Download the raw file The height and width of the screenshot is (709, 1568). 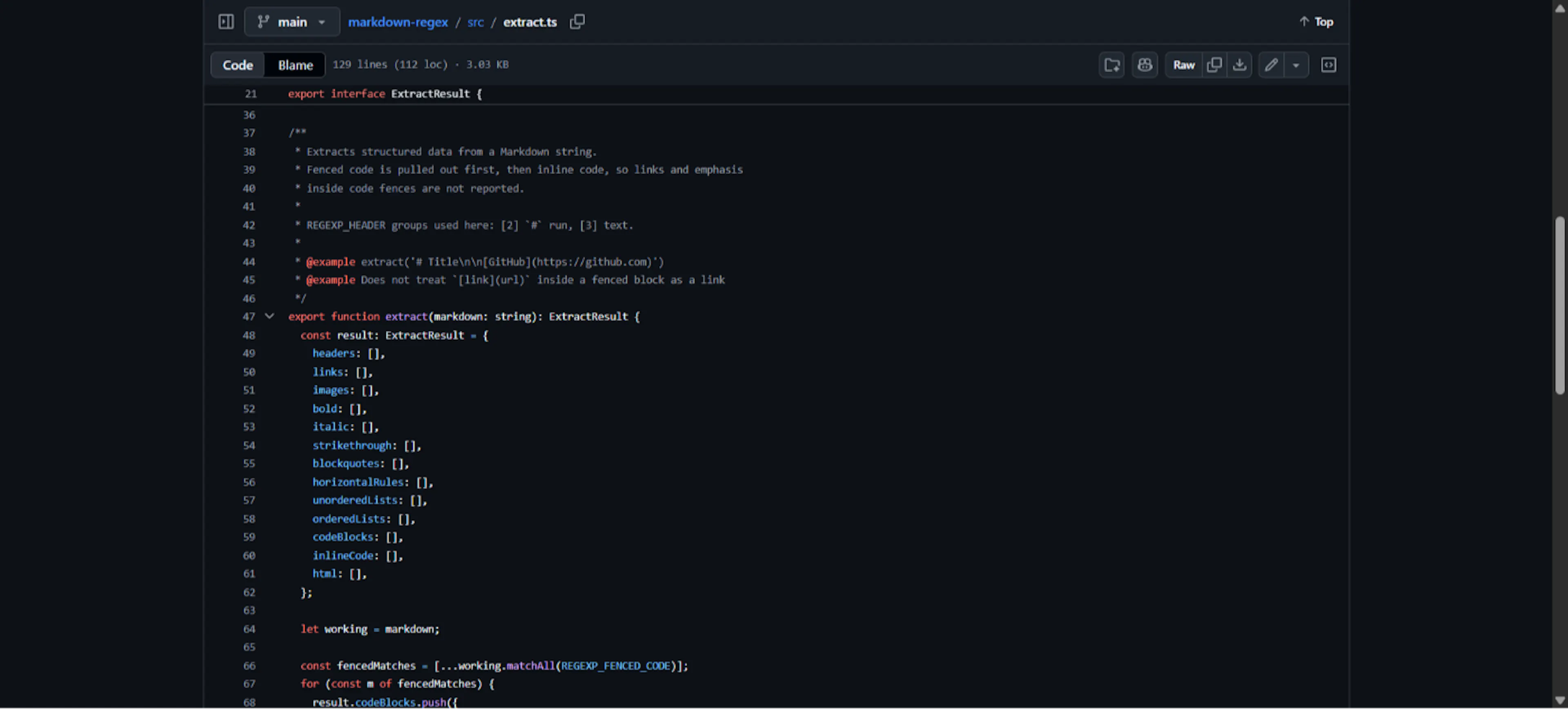1239,65
